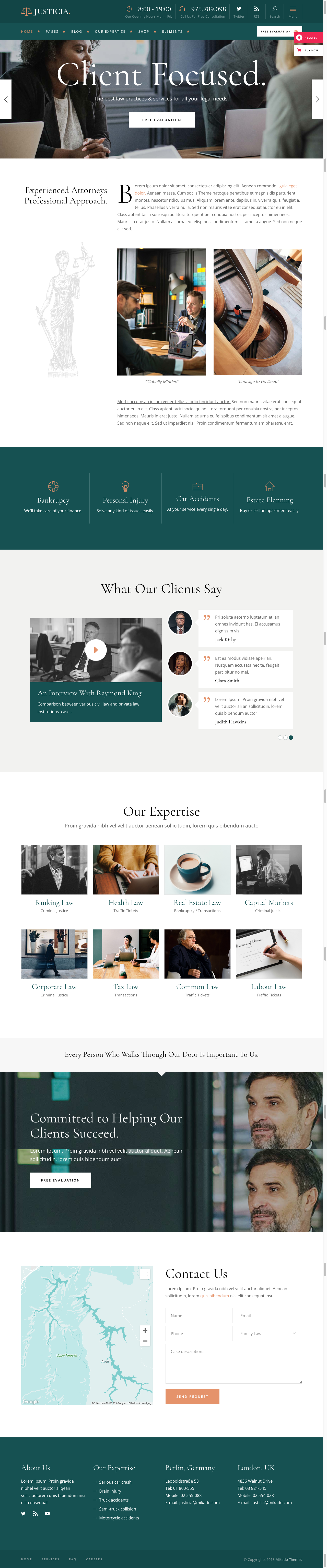Image resolution: width=327 pixels, height=1568 pixels.
Task: Zoom in on the map
Action: click(x=145, y=1330)
